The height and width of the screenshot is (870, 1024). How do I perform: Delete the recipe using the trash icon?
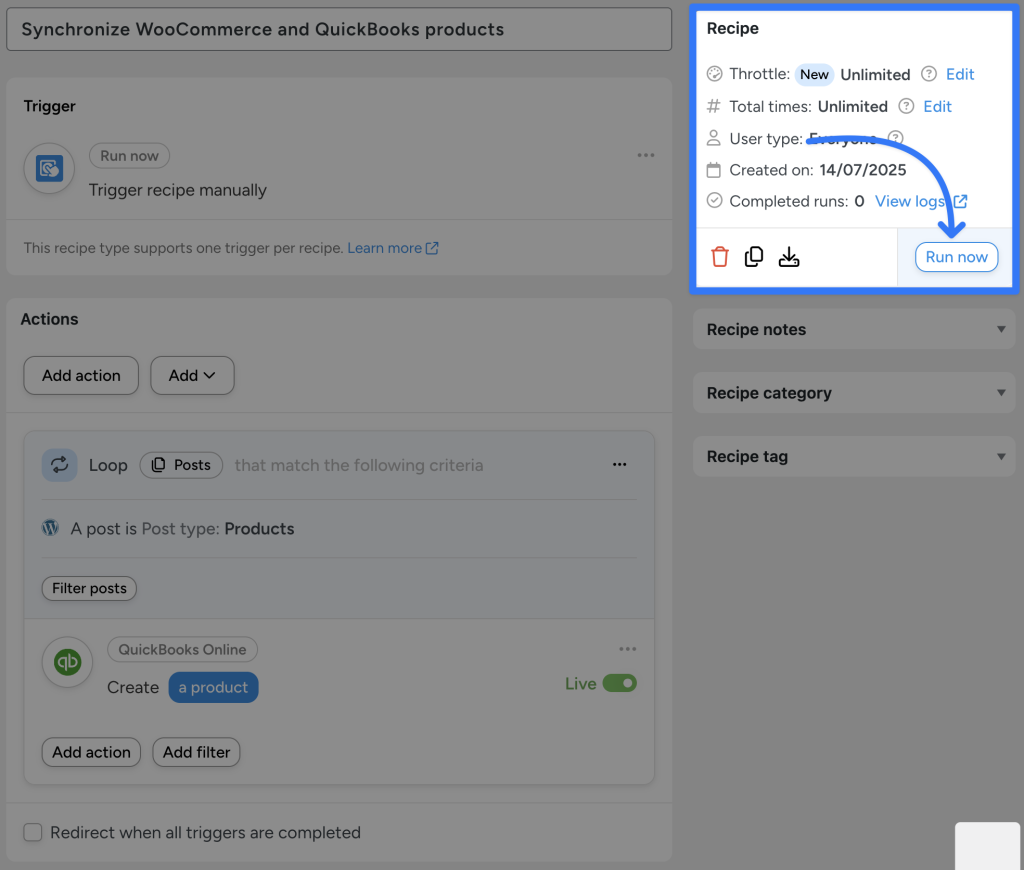(x=720, y=256)
